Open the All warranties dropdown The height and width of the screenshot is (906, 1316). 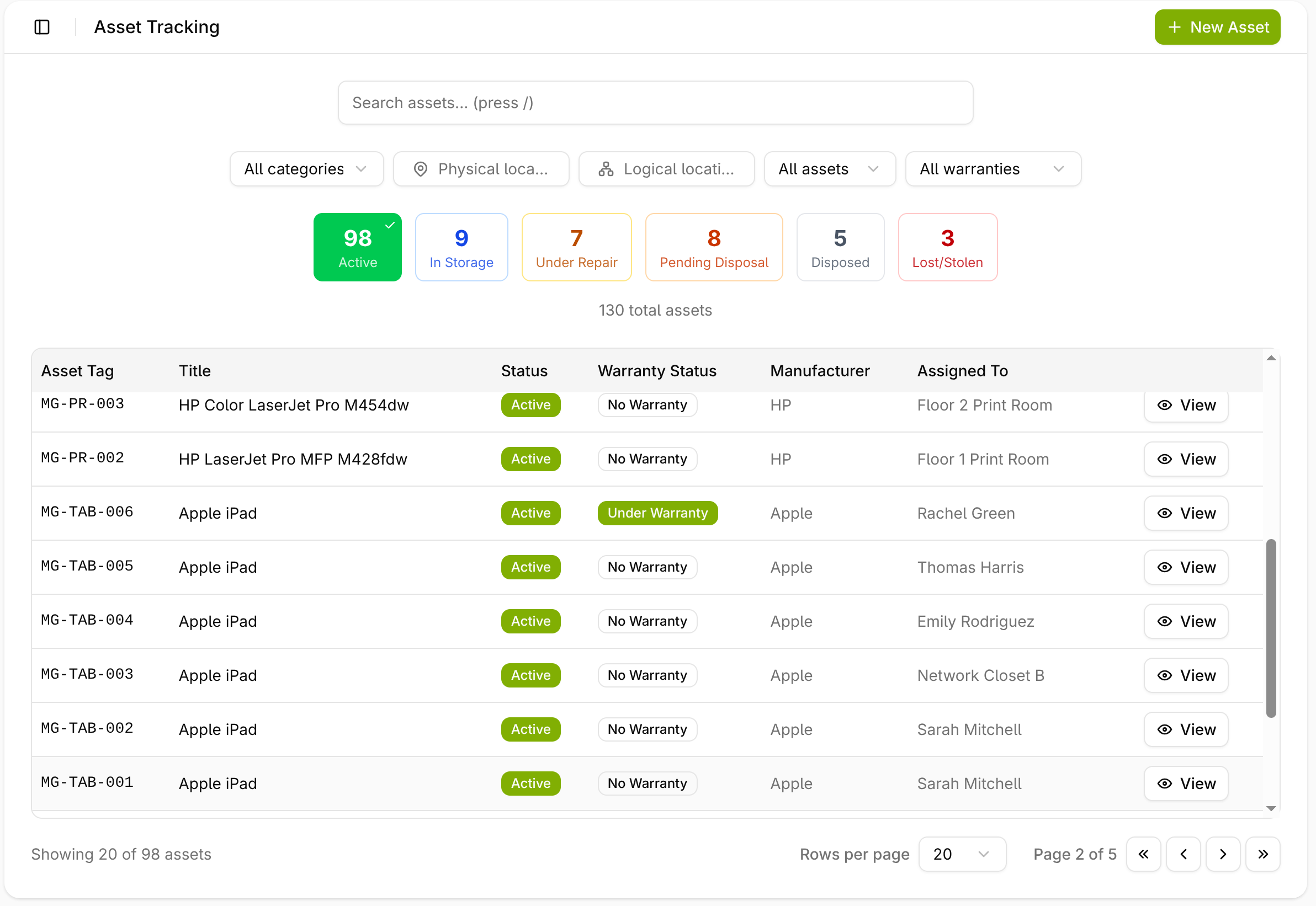pyautogui.click(x=993, y=169)
